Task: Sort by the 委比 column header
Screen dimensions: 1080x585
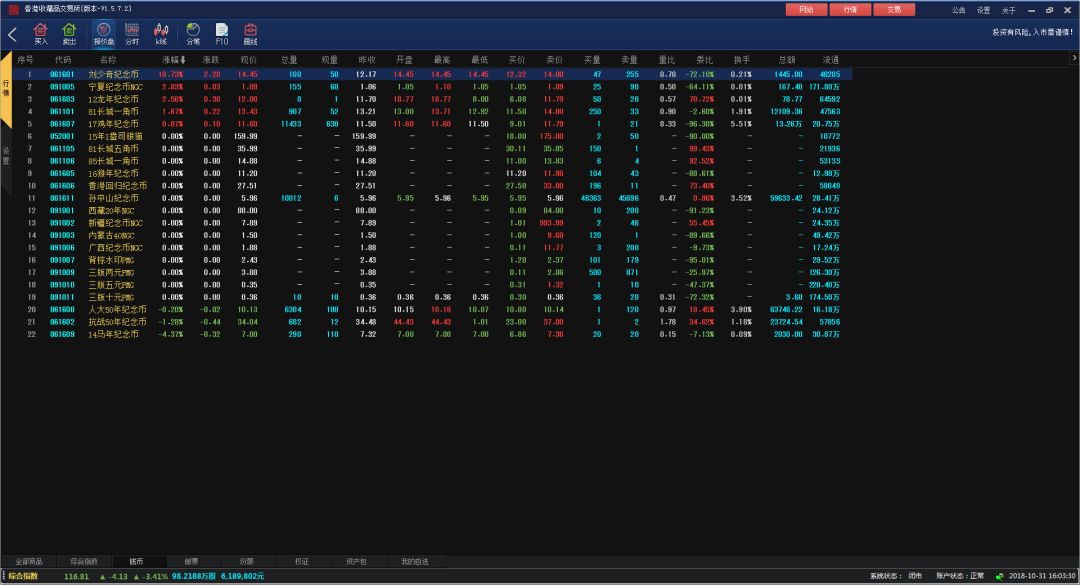Action: tap(704, 60)
